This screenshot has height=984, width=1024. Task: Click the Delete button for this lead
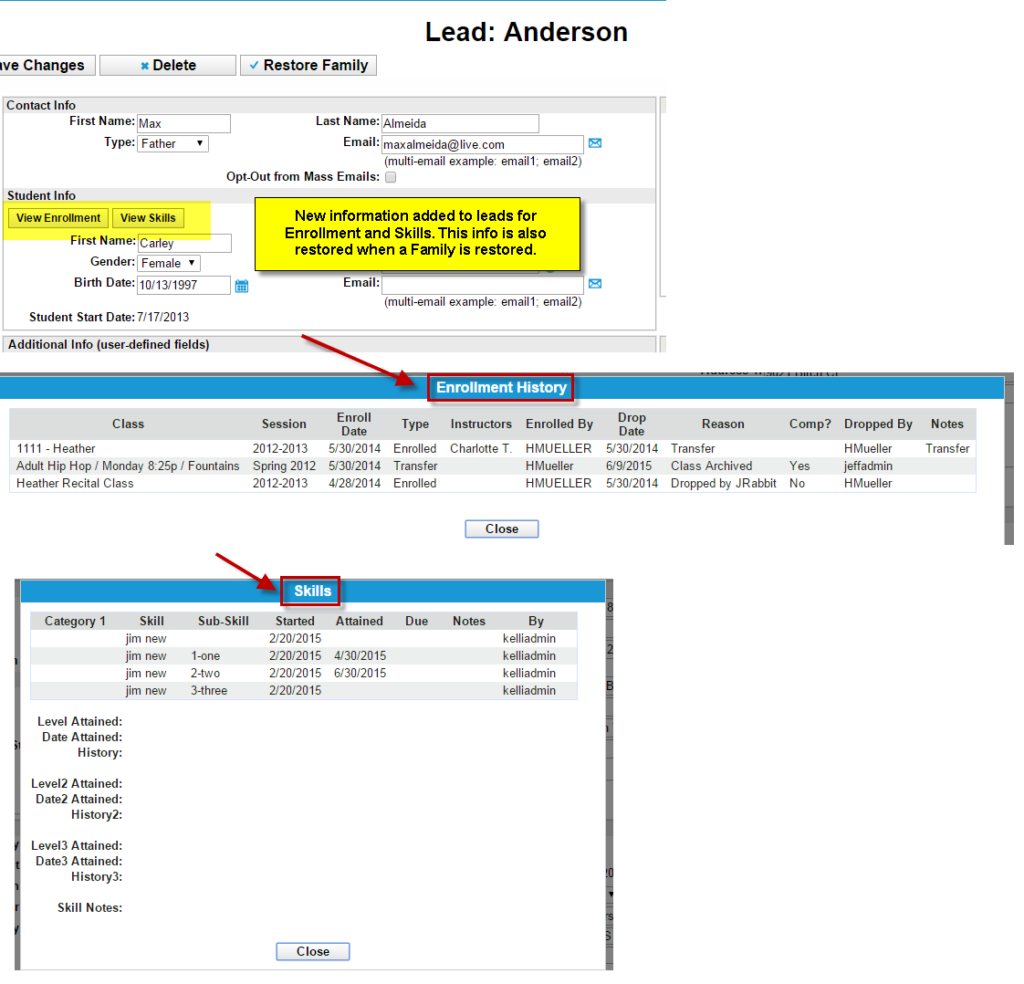[167, 64]
